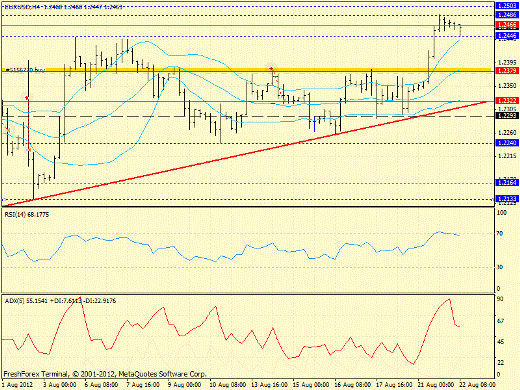Select the blue 1.2240 price label

pos(507,143)
